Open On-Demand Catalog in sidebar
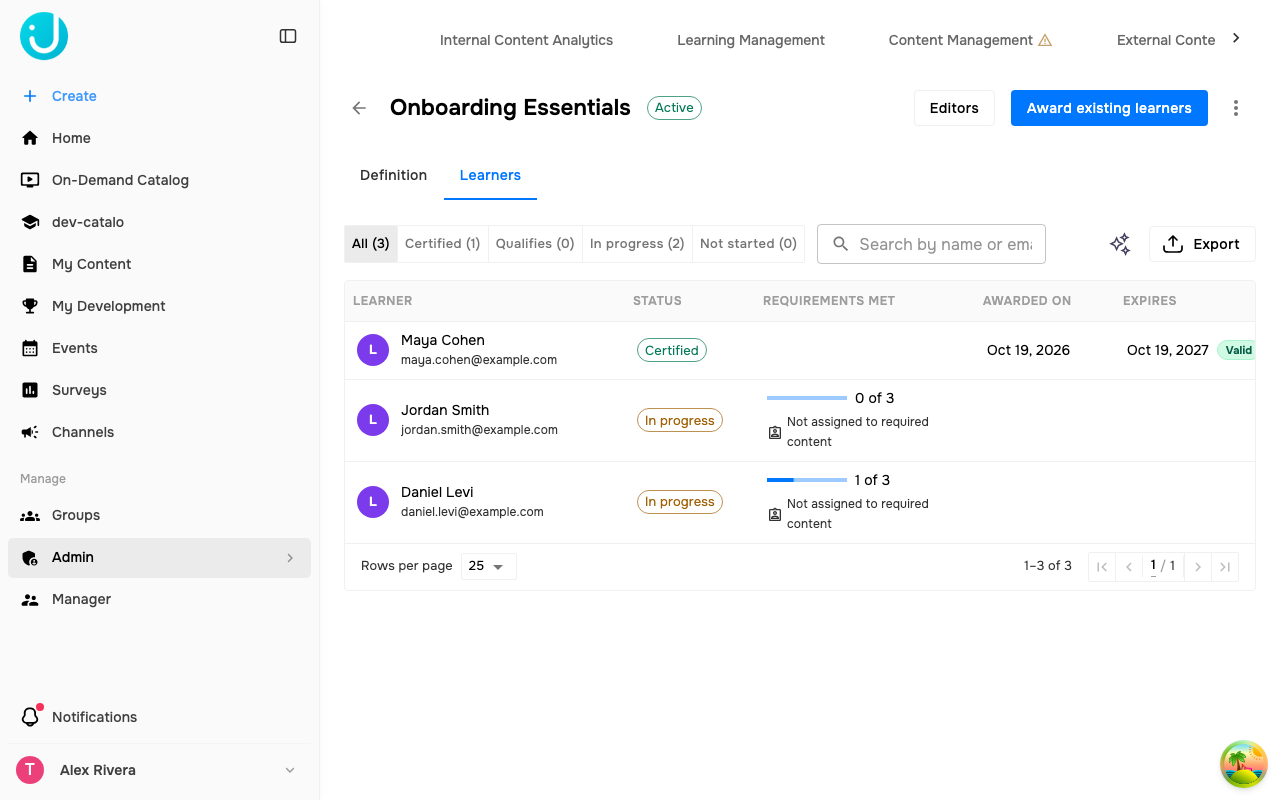The height and width of the screenshot is (800, 1280). (x=160, y=180)
